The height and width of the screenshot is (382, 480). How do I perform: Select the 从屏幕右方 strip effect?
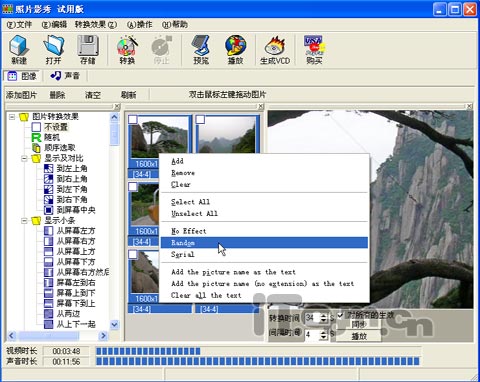tap(49, 241)
